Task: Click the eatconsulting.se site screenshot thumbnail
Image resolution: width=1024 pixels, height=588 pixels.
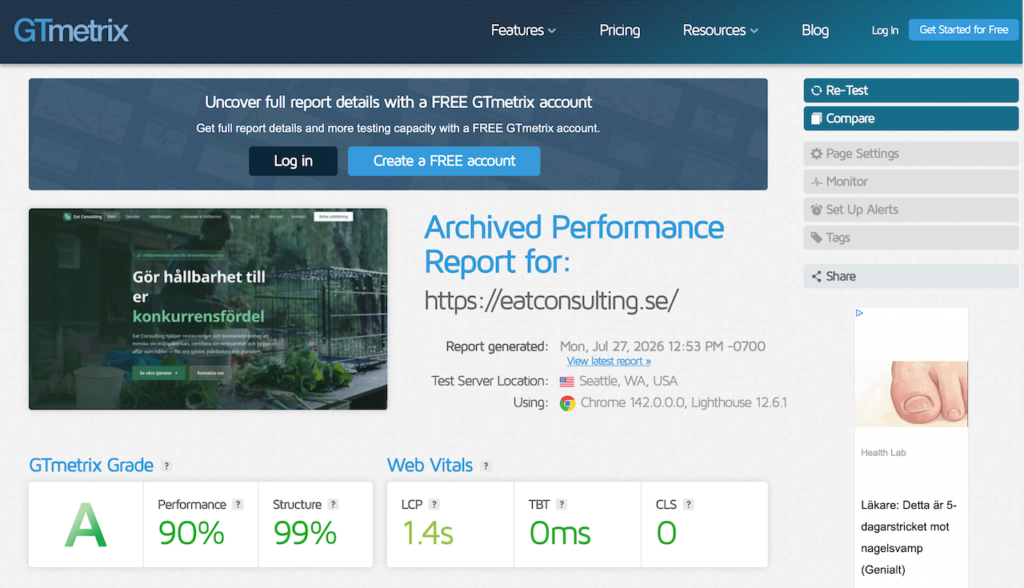Action: [x=208, y=309]
